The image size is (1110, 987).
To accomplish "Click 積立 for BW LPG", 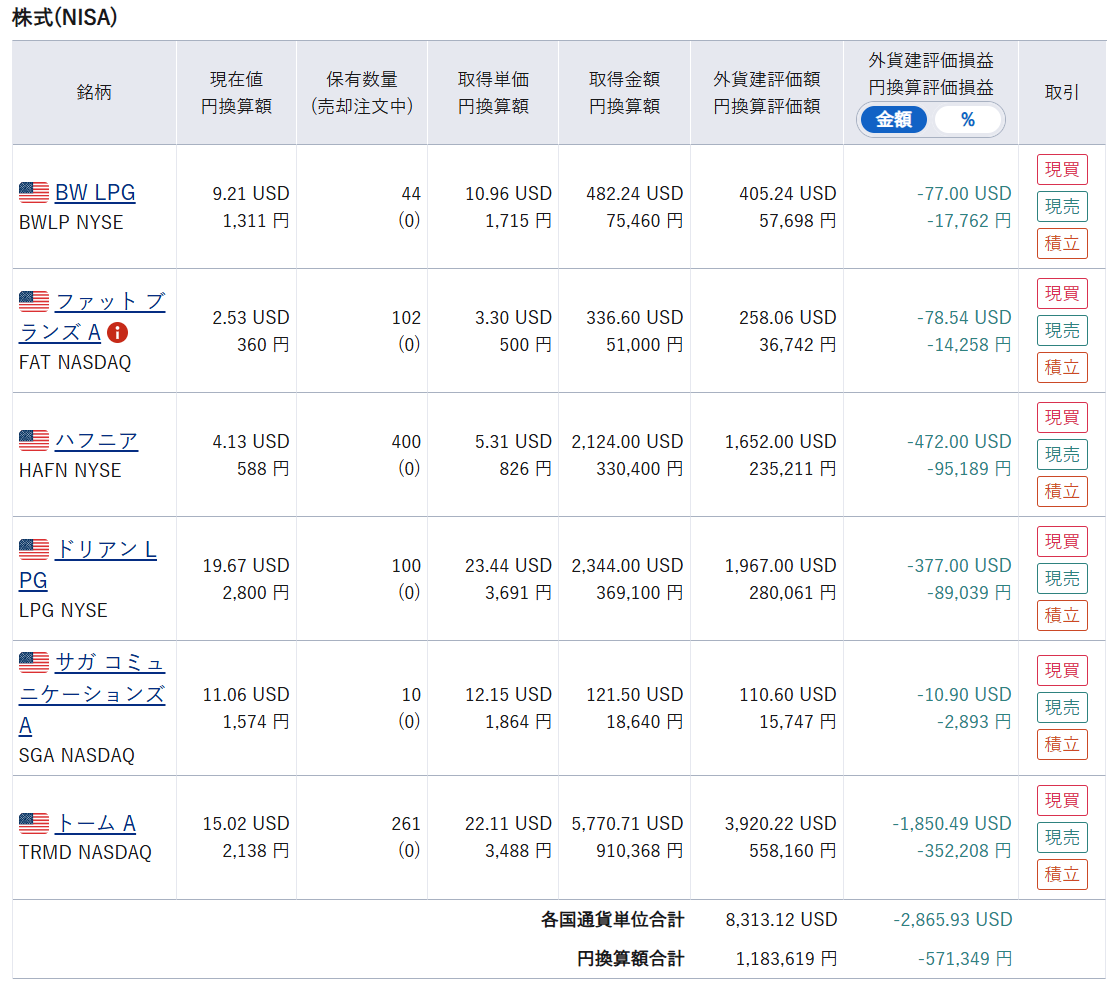I will click(x=1062, y=244).
